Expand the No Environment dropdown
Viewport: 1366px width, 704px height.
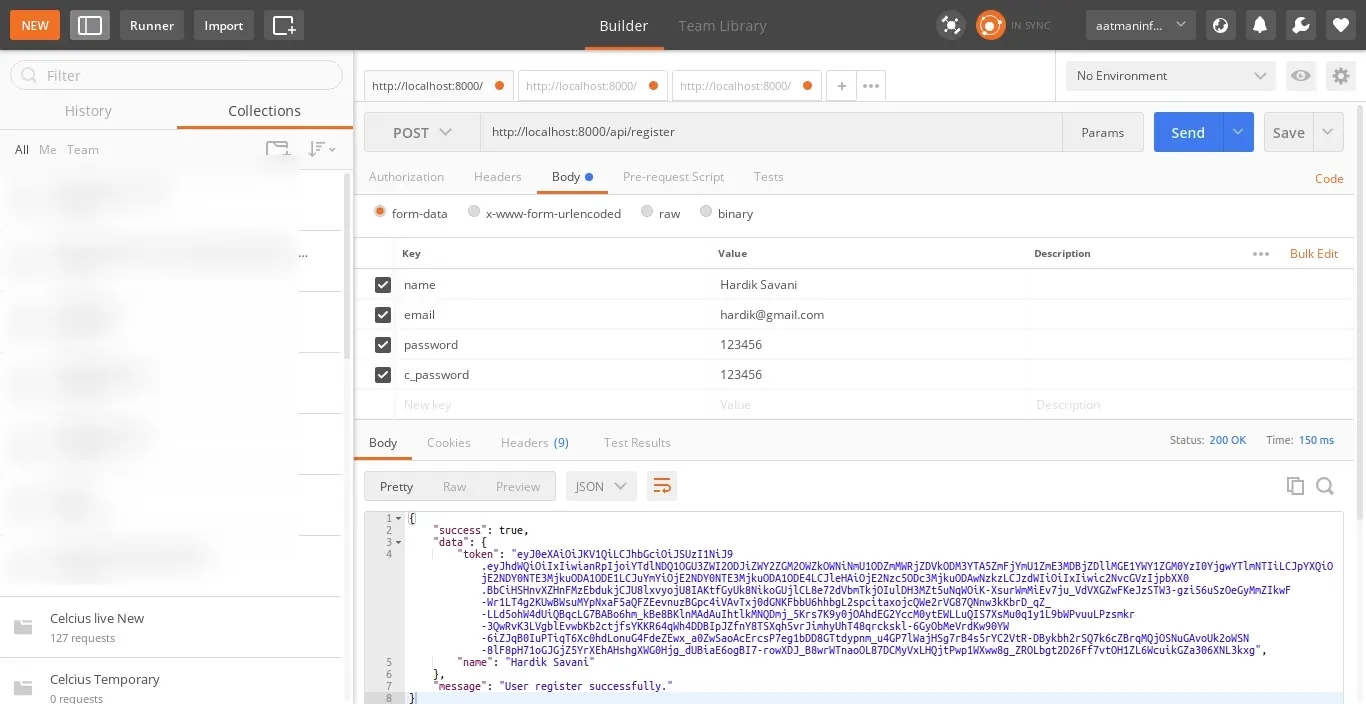click(x=1170, y=76)
